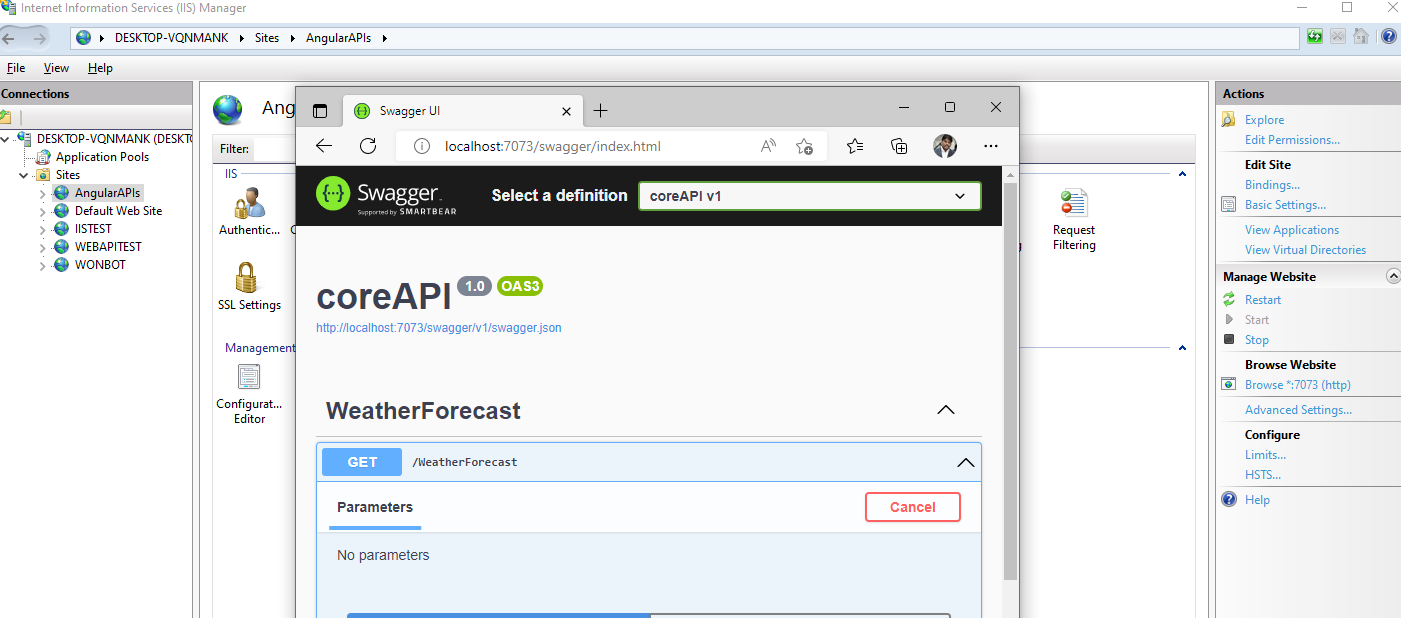Screen dimensions: 1401x618
Task: Open Advanced Settings action link
Action: tap(1298, 410)
